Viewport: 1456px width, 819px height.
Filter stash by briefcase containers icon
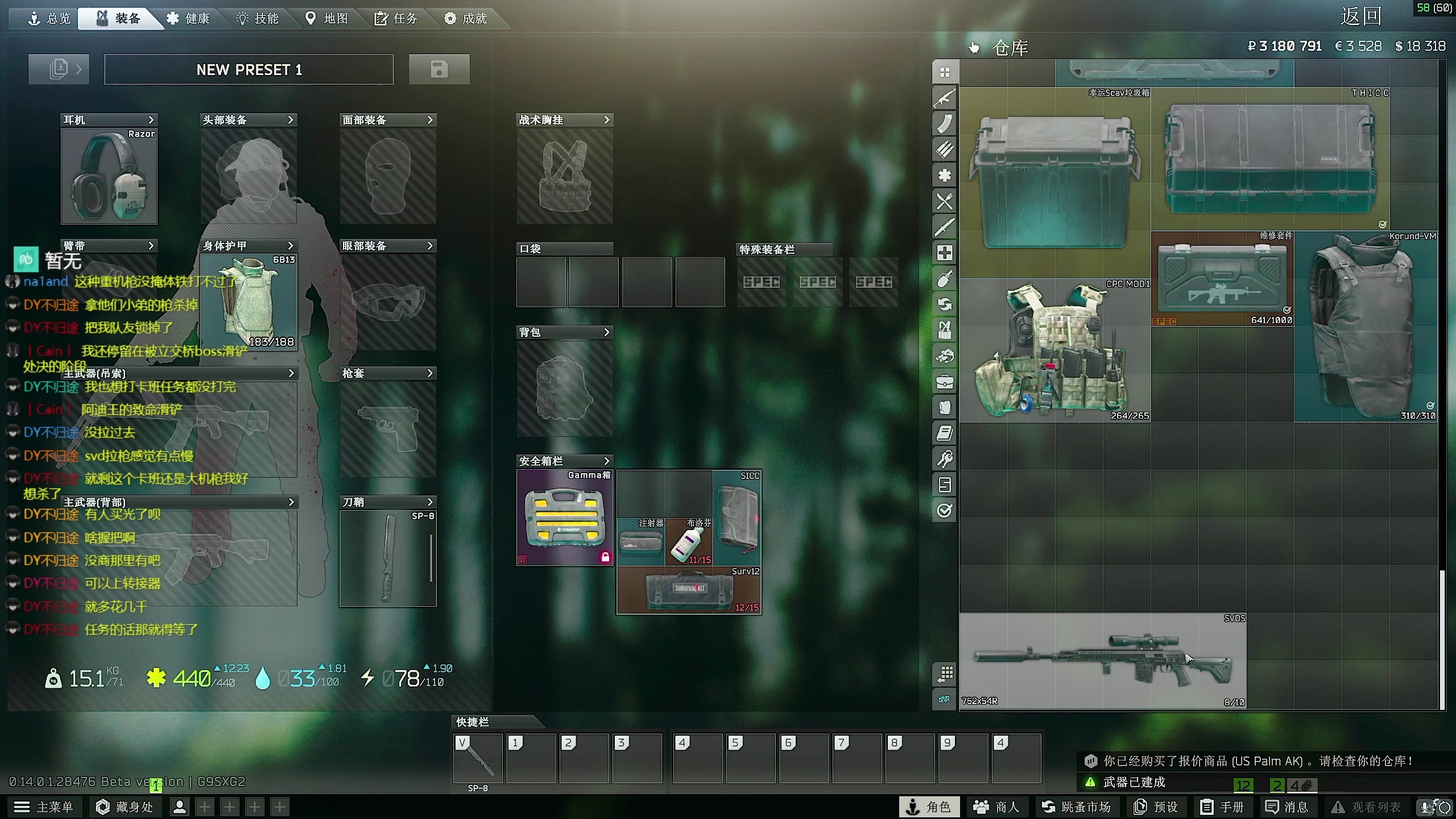(945, 382)
